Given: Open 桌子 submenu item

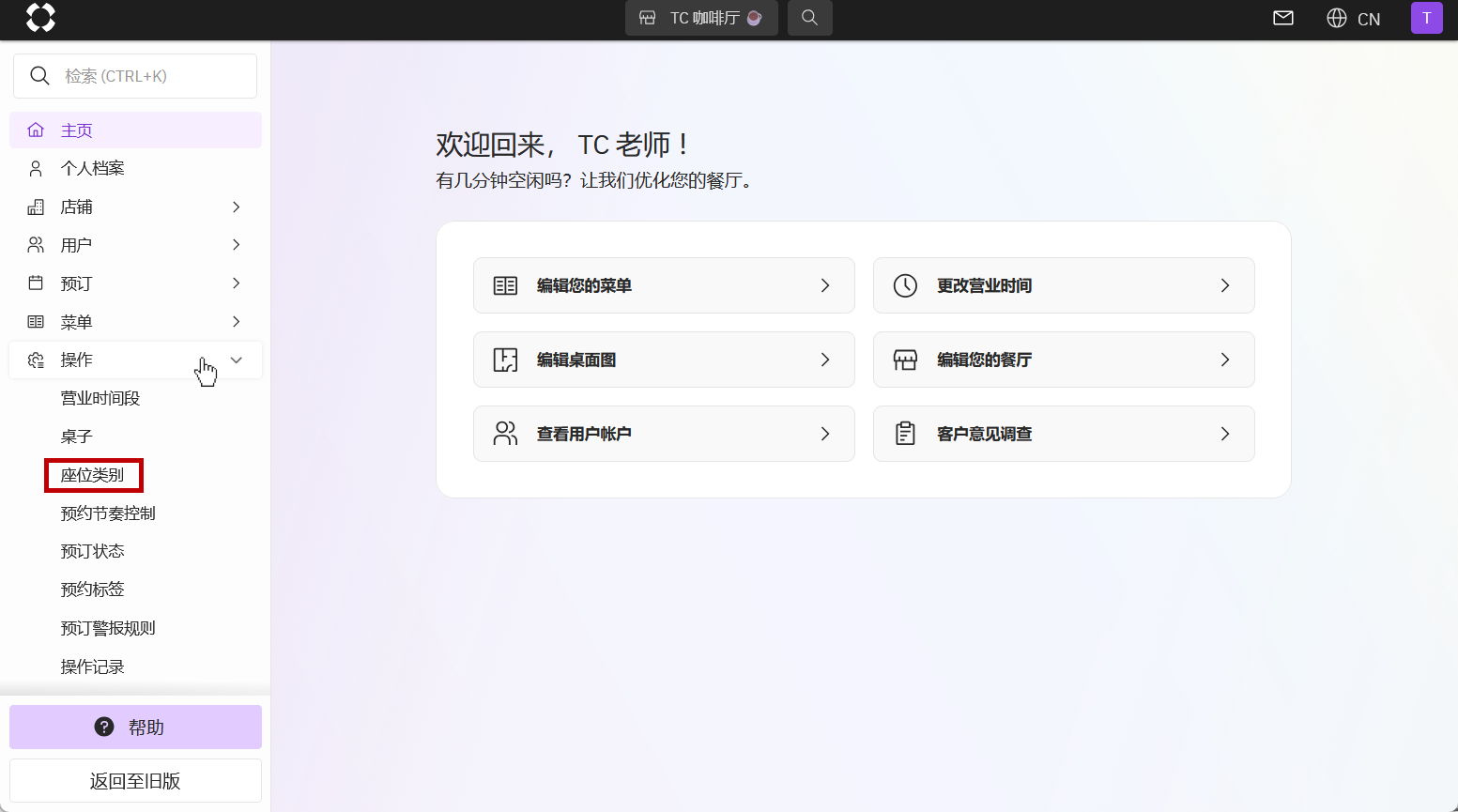Looking at the screenshot, I should pos(77,437).
